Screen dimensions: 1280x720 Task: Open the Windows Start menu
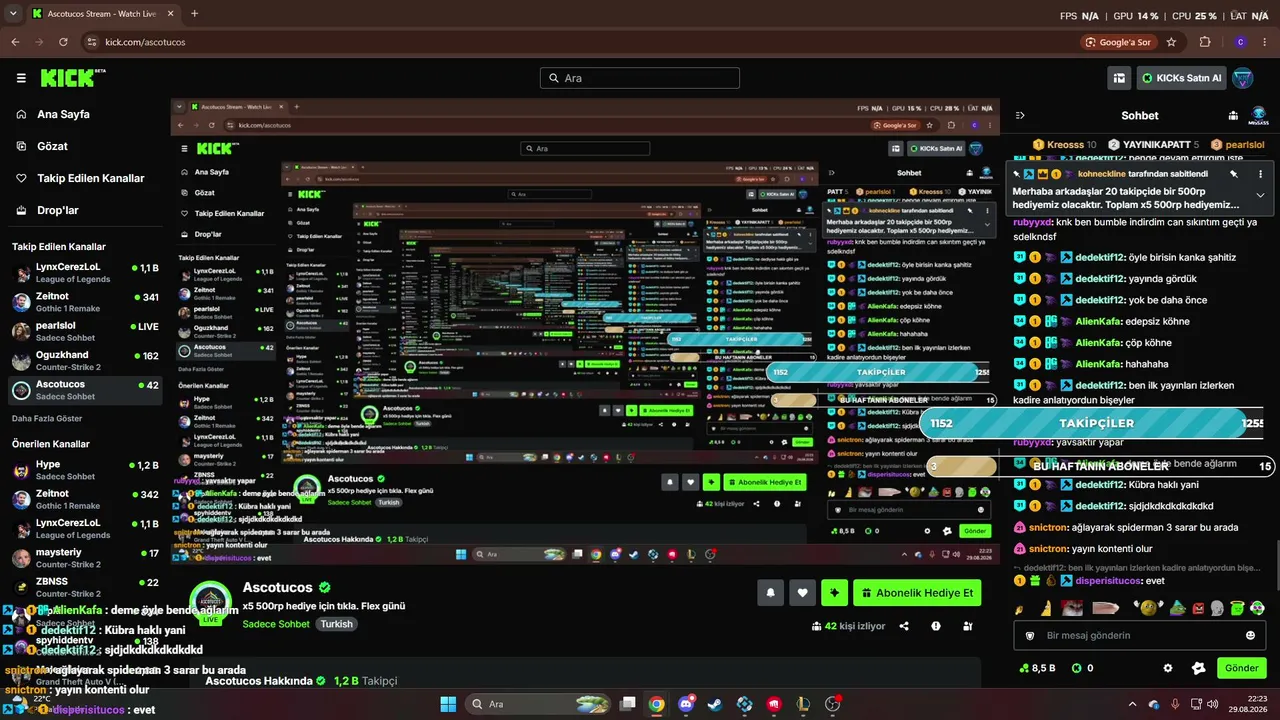[448, 704]
